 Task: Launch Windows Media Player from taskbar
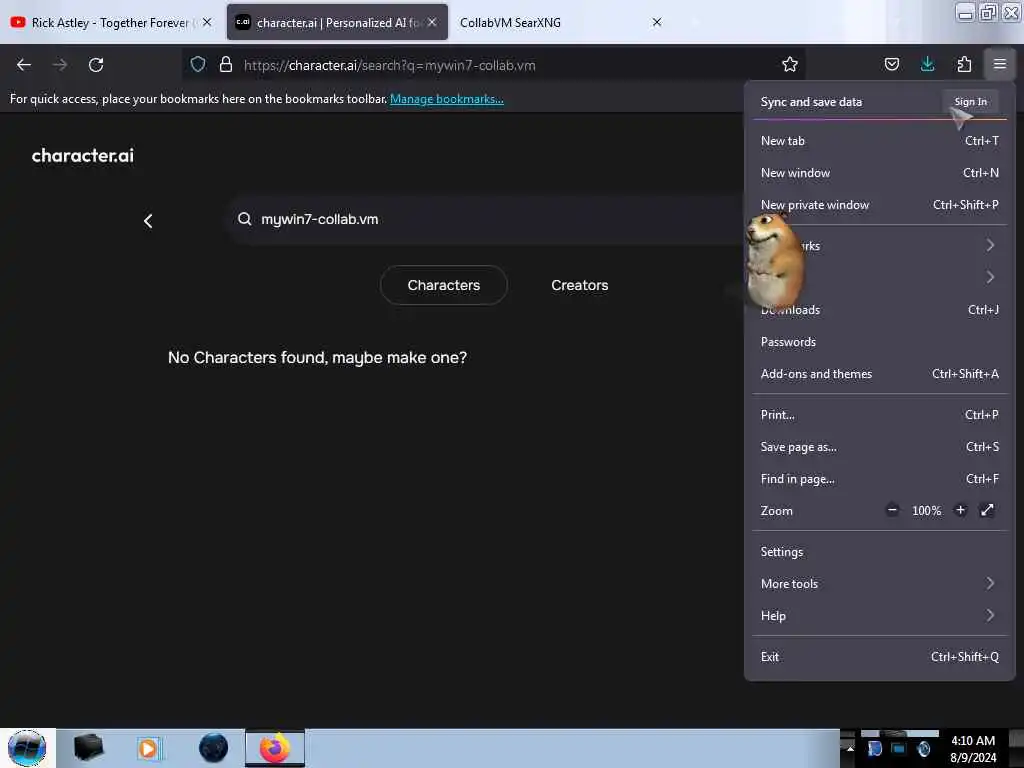(x=149, y=748)
